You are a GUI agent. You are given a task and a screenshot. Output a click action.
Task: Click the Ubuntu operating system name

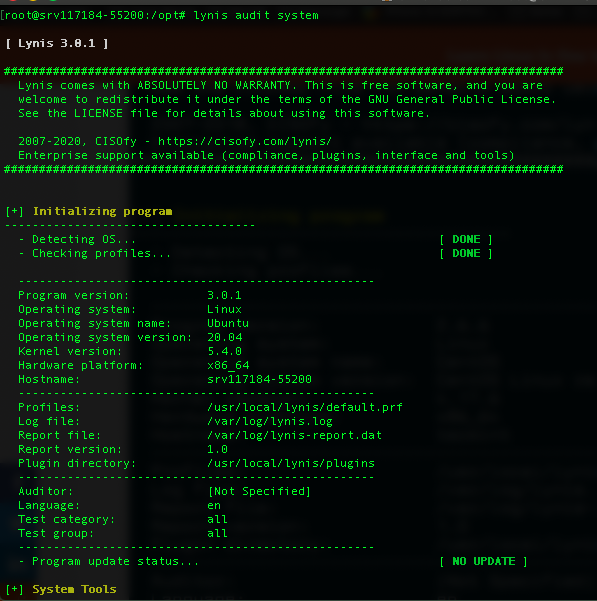(228, 323)
